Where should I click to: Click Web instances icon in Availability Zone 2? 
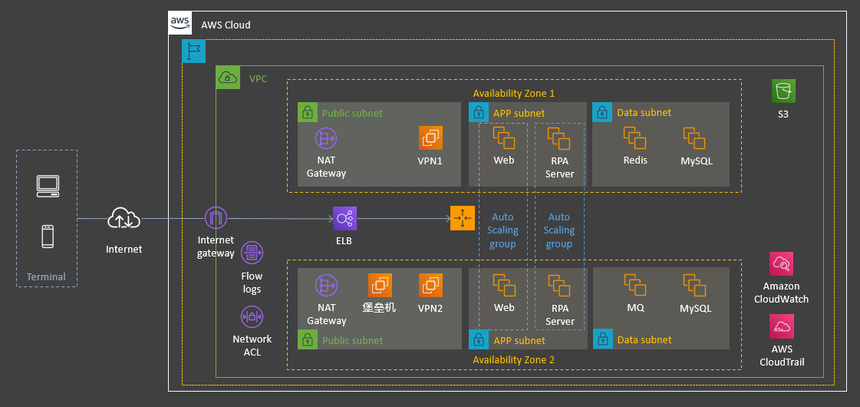(x=504, y=285)
